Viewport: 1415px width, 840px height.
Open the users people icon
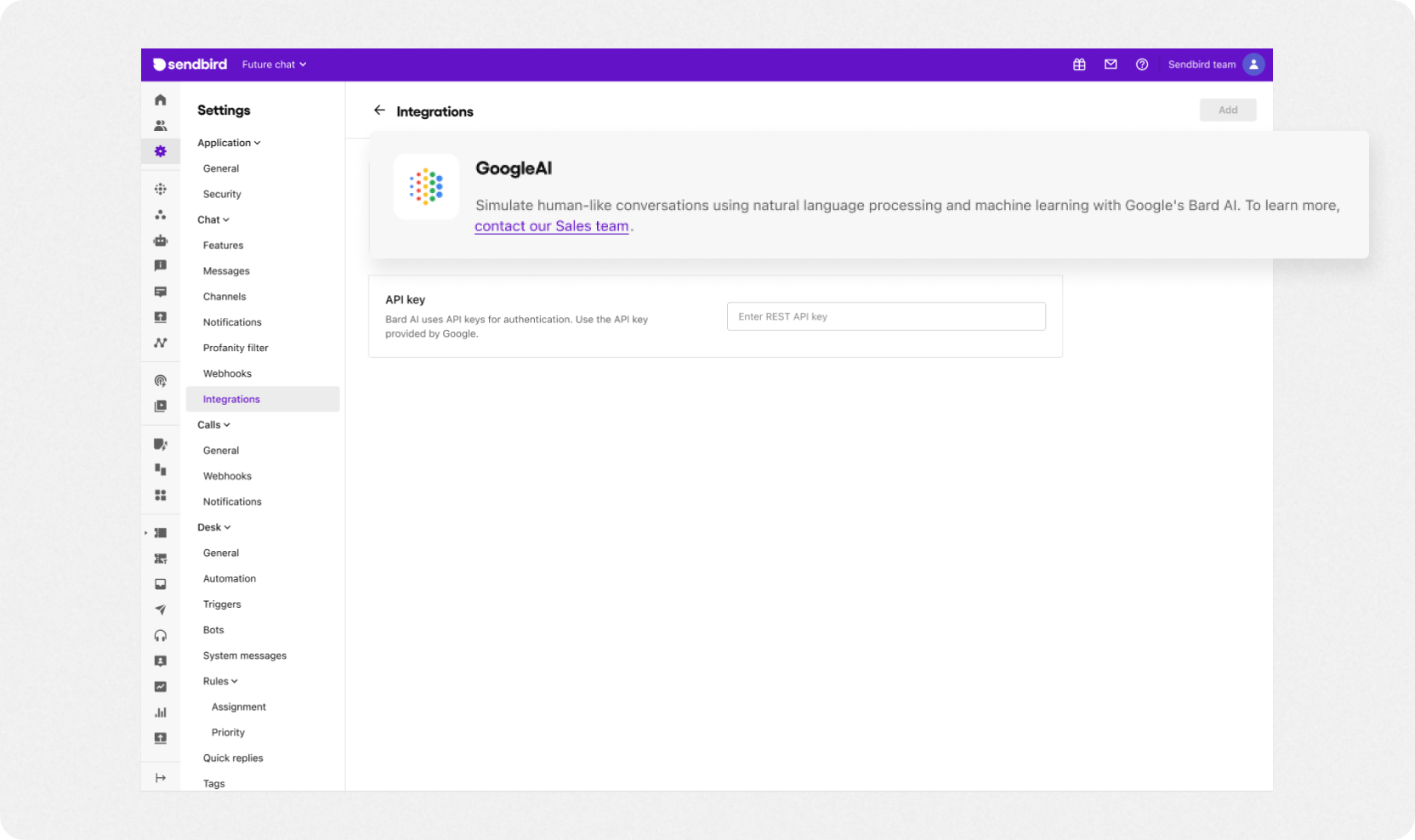tap(160, 126)
